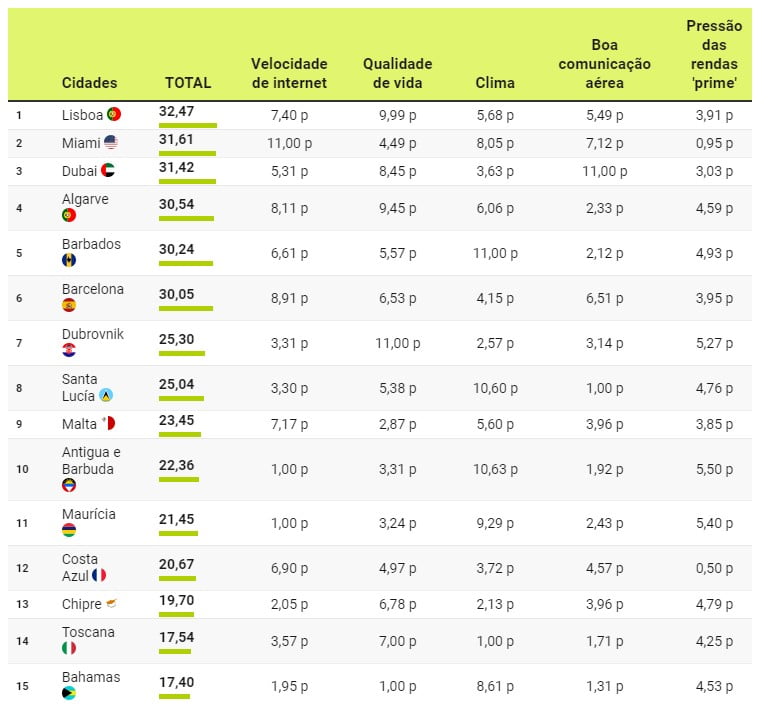Click the UAE flag next to Dubai
Viewport: 772px width, 718px height.
[x=108, y=171]
